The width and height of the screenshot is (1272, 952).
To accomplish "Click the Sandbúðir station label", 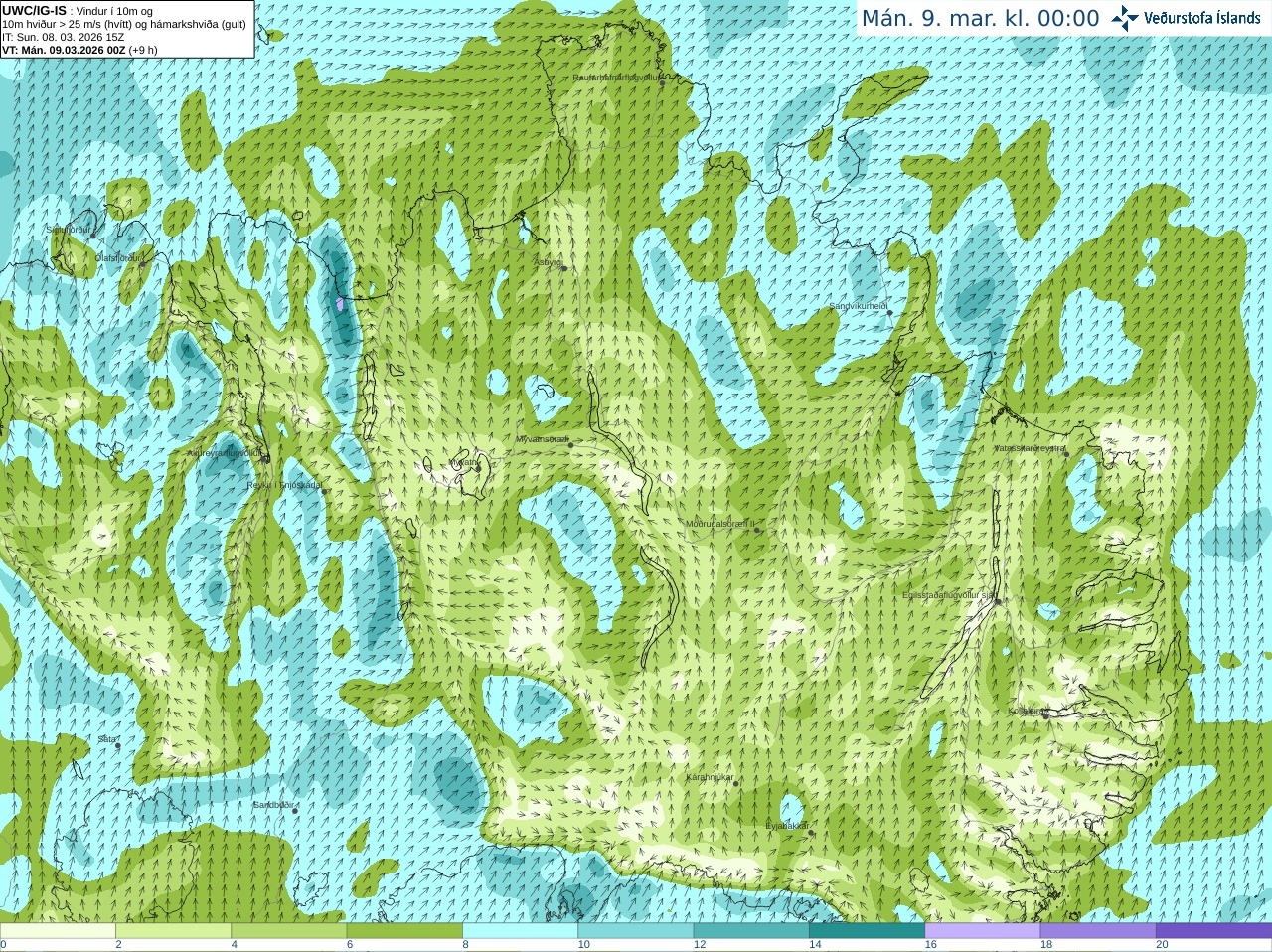I will 272,804.
